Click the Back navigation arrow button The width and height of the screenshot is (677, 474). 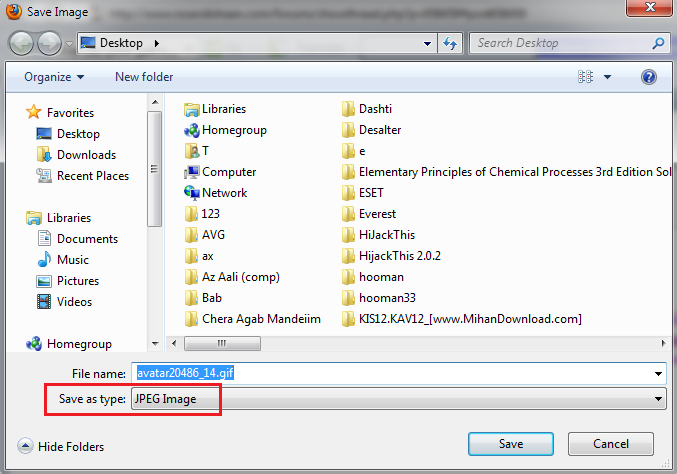click(22, 44)
